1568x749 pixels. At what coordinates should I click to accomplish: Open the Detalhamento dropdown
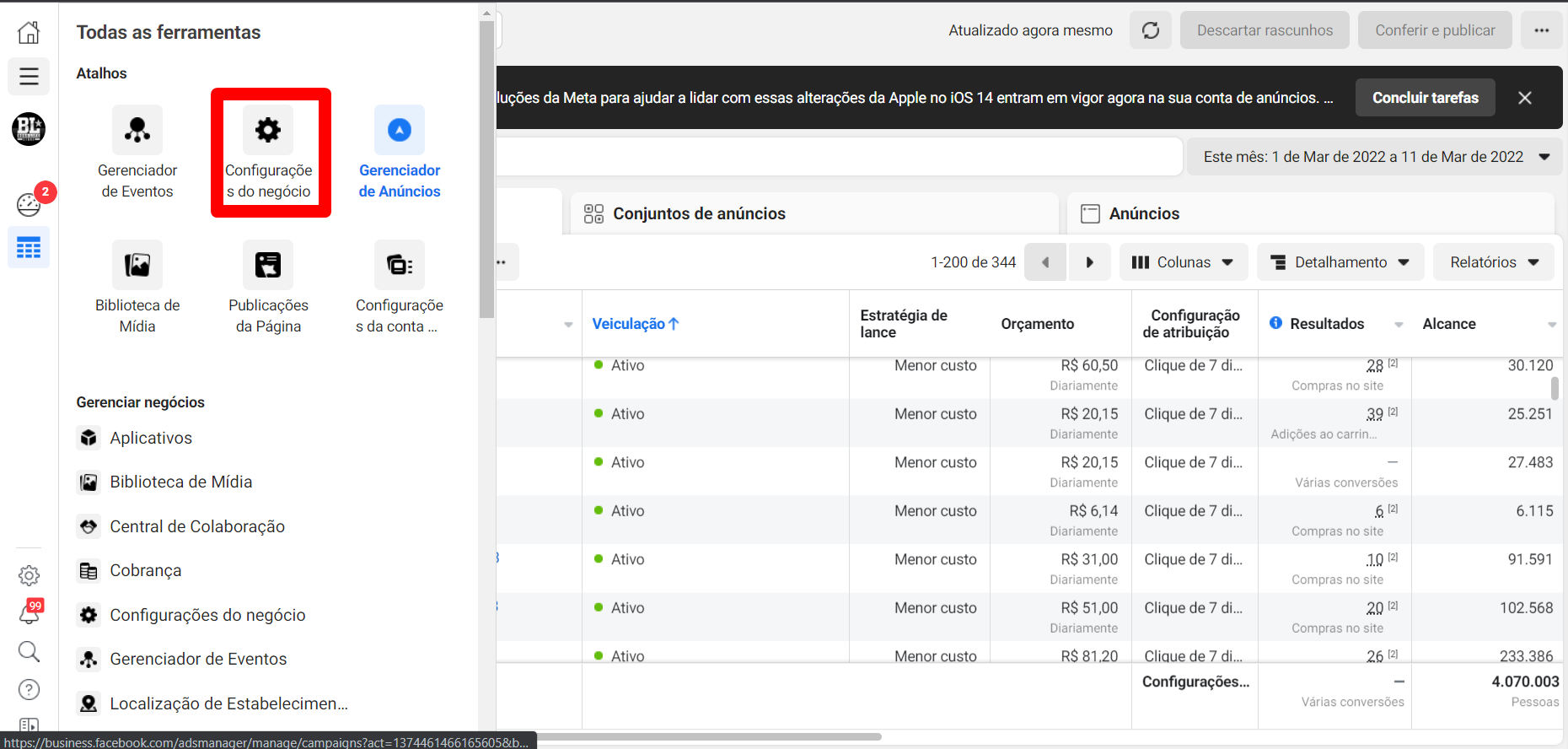1340,262
